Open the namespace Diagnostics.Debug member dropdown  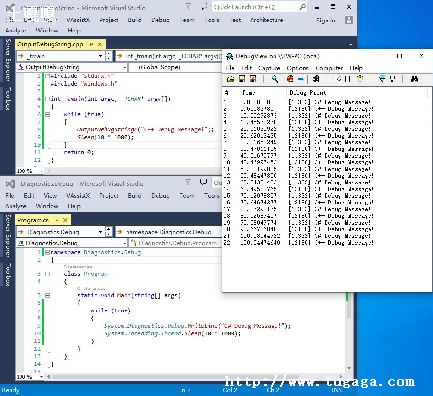(x=168, y=232)
